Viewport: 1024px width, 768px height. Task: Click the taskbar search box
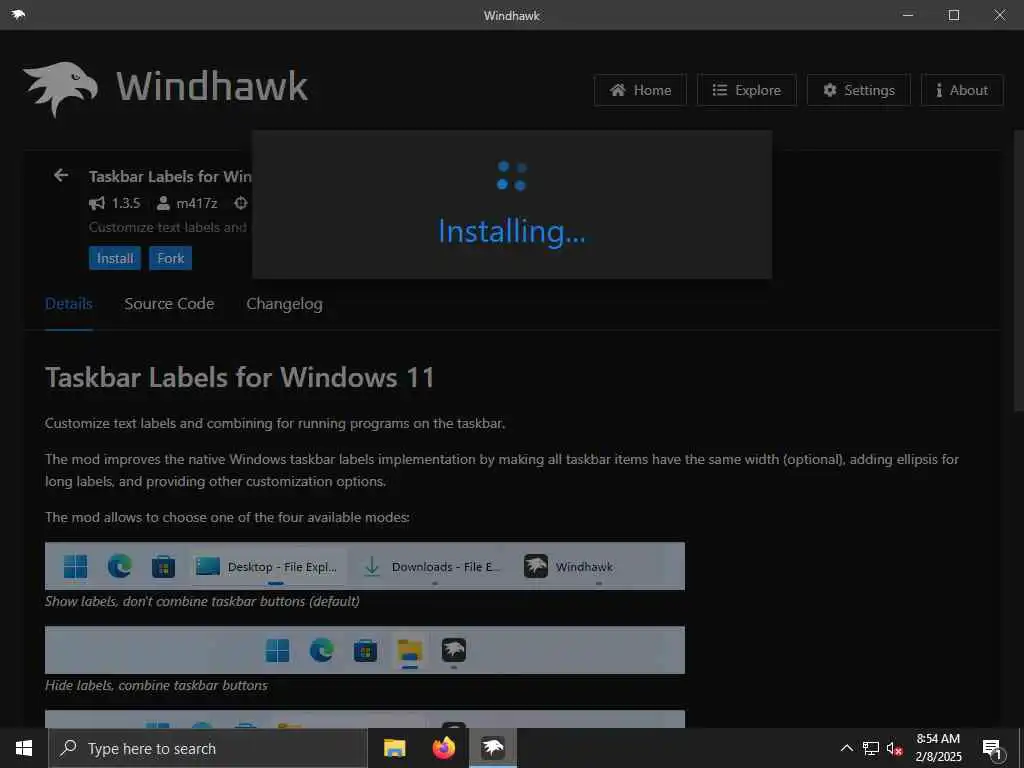(208, 748)
